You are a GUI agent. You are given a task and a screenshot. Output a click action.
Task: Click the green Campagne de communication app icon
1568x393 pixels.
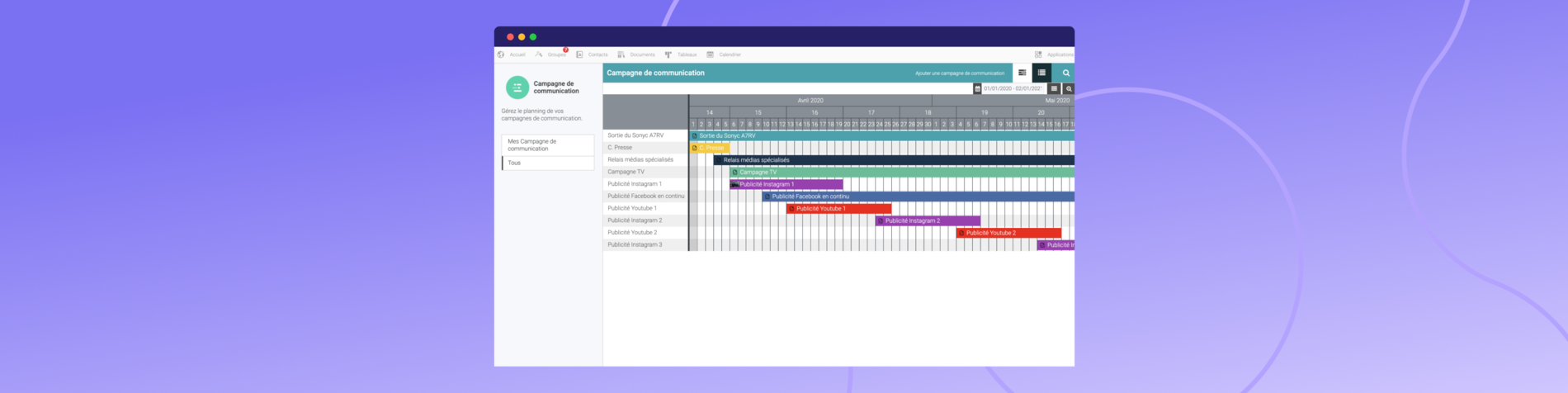pos(517,88)
